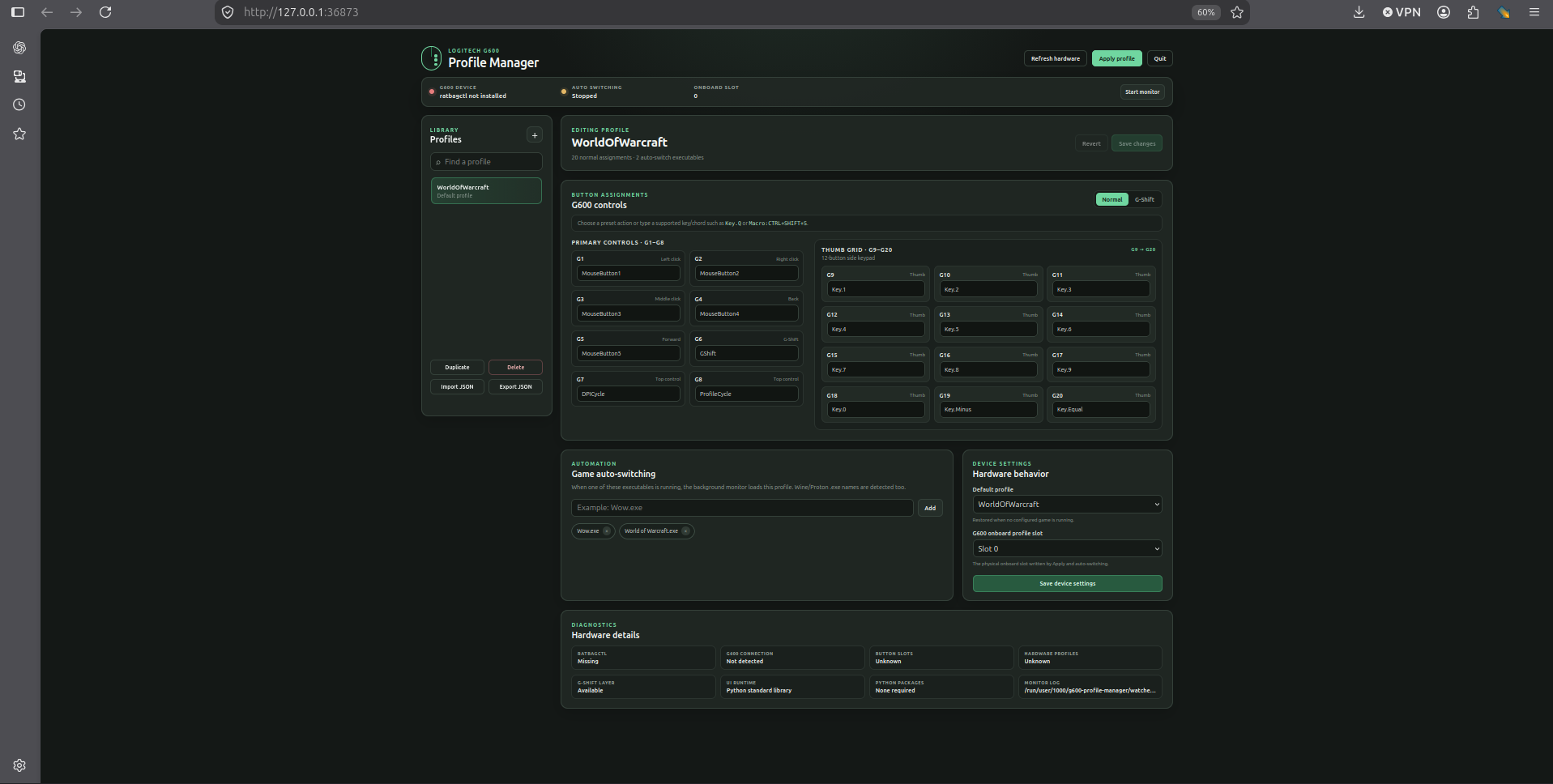Viewport: 1553px width, 784px height.
Task: Click Save device settings
Action: point(1067,584)
